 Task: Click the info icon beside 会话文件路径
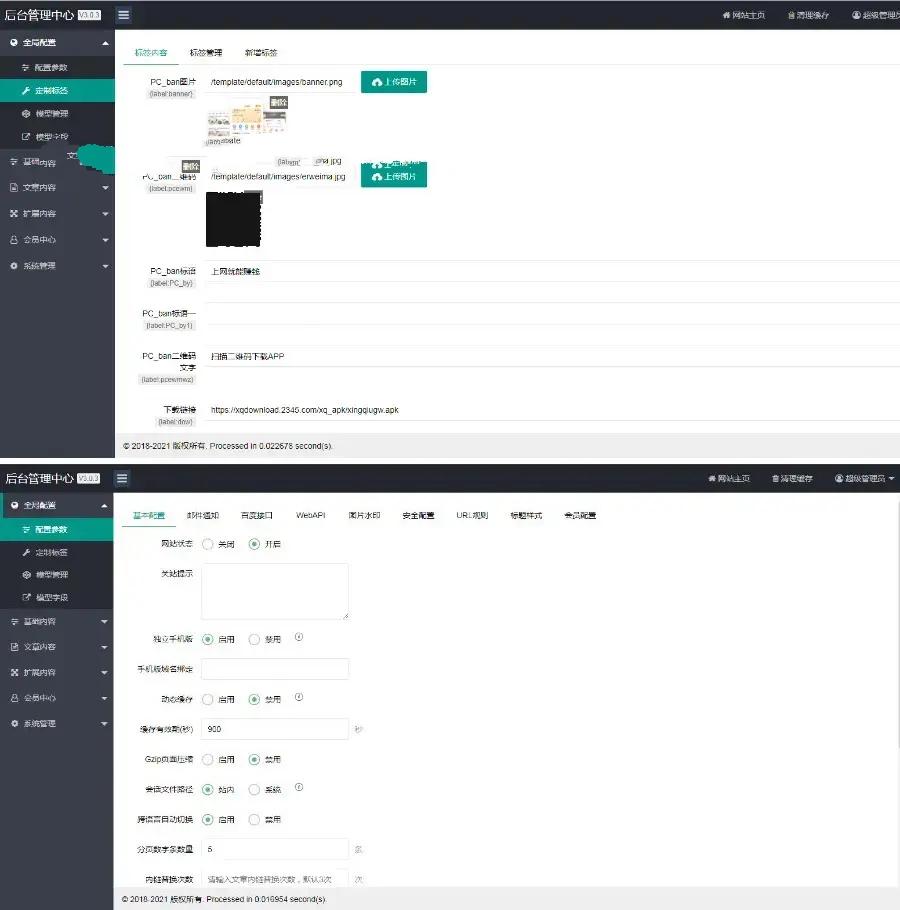299,788
